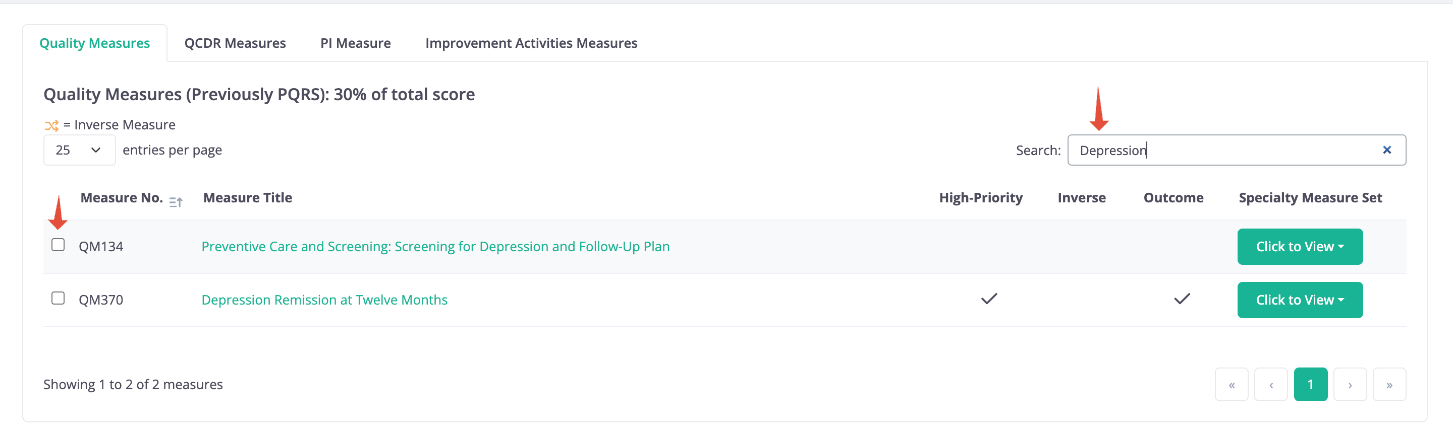The width and height of the screenshot is (1453, 441).
Task: Go to next page with the right arrow
Action: (x=1350, y=384)
